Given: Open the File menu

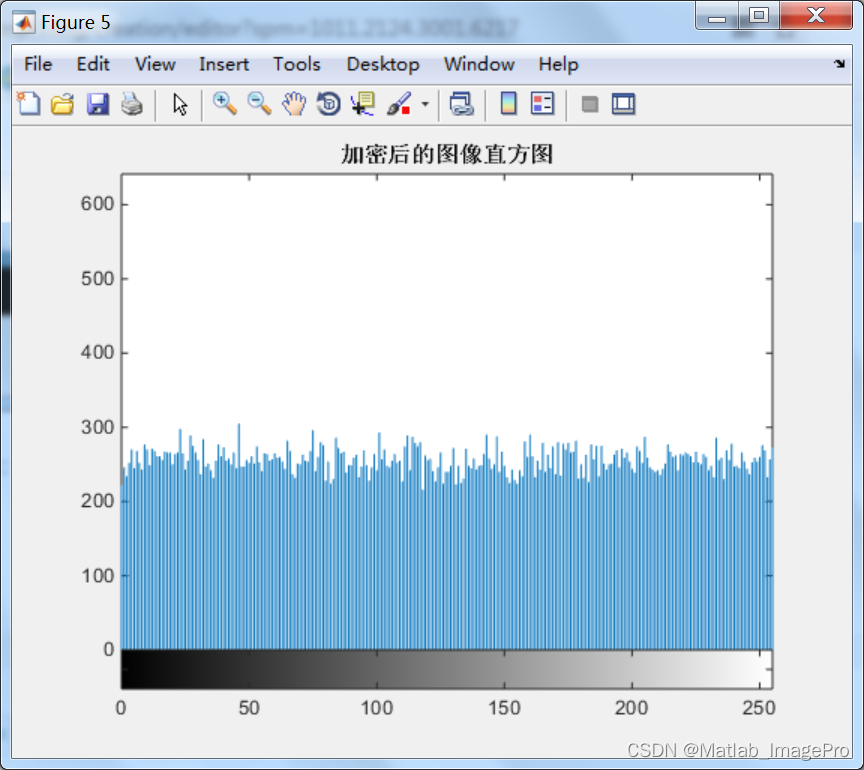Looking at the screenshot, I should coord(38,64).
